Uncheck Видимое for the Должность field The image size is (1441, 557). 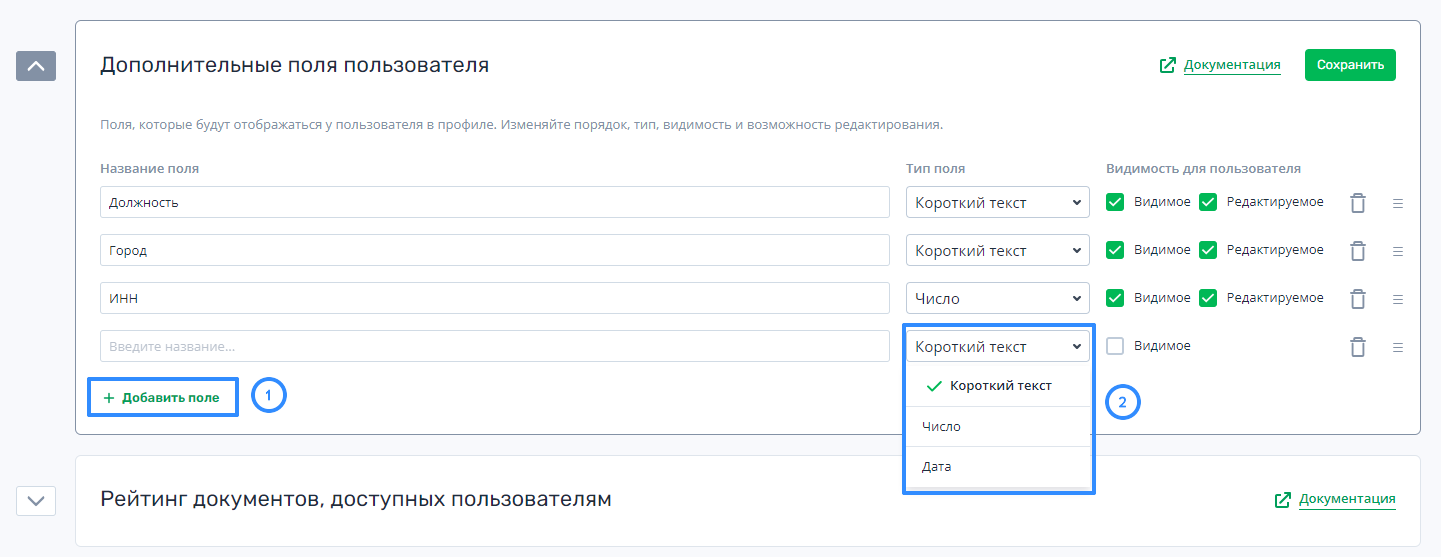click(x=1115, y=202)
